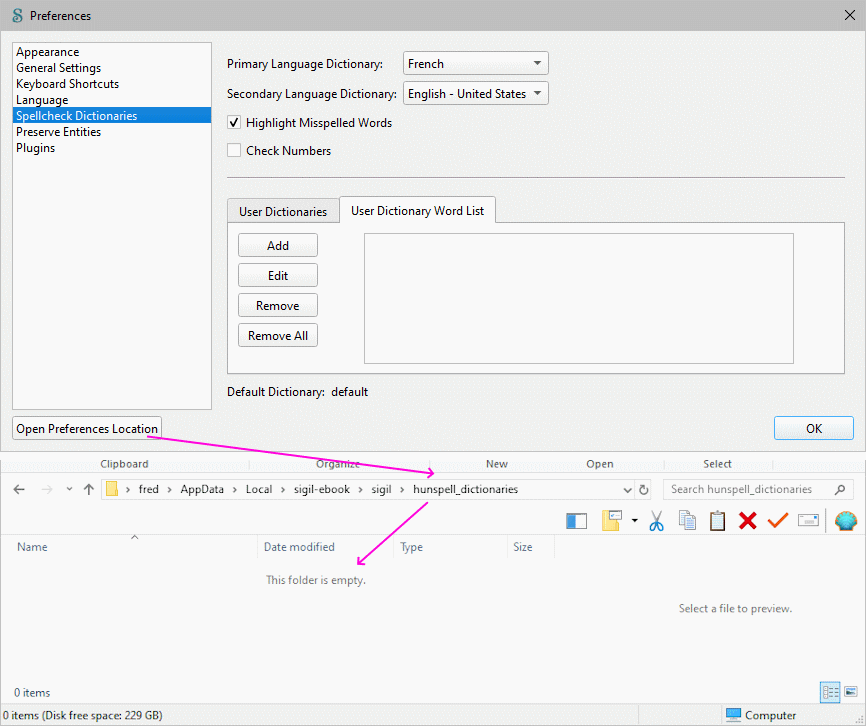Expand the chevron between Local and sigil-ebook
This screenshot has width=866, height=726.
click(x=282, y=490)
